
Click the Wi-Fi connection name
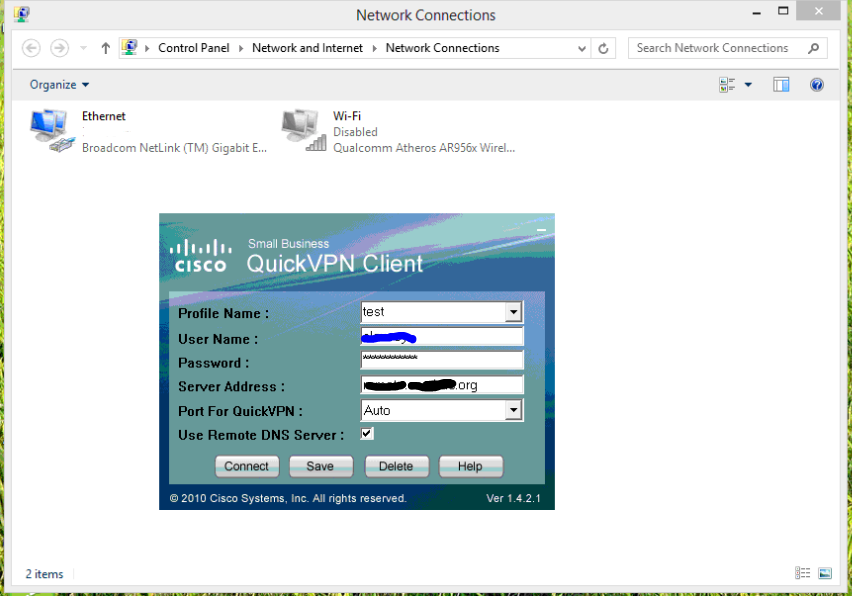point(347,116)
